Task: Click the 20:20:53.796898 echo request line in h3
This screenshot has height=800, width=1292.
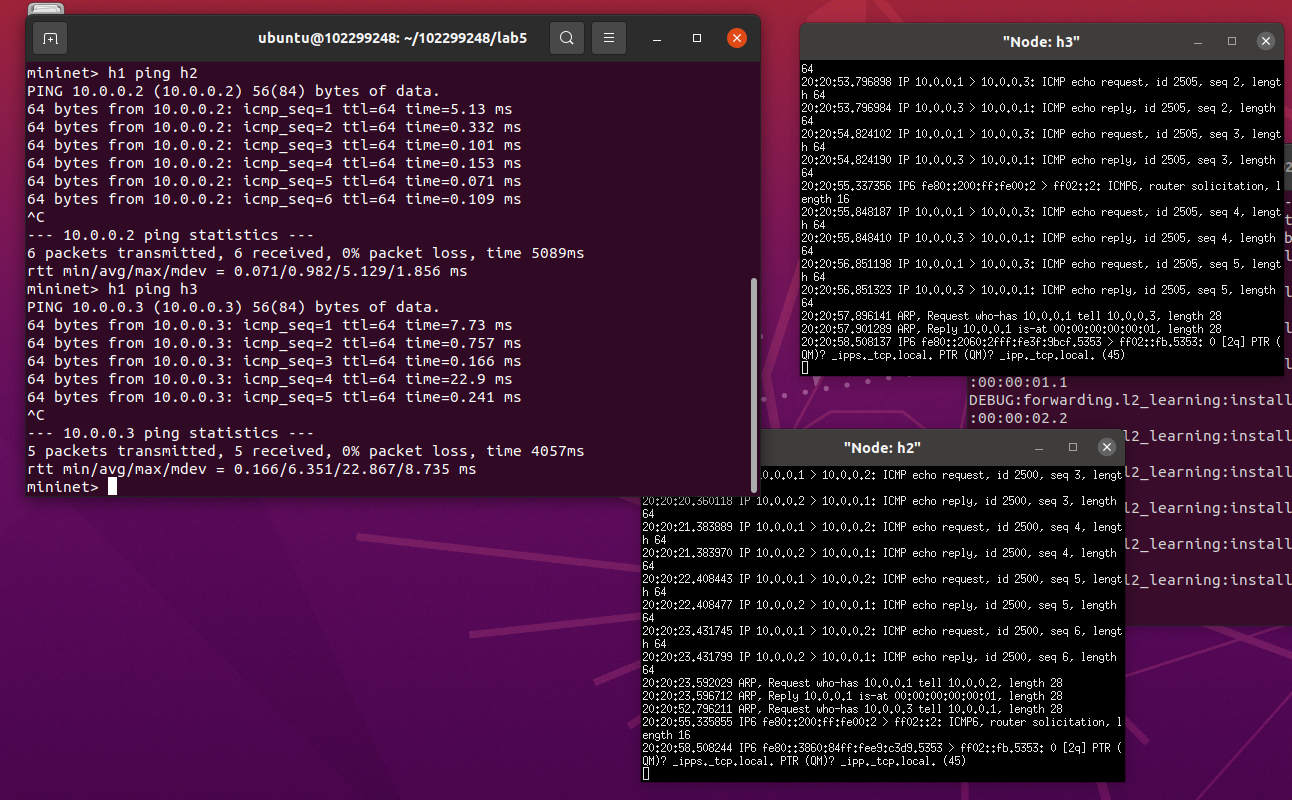Action: pyautogui.click(x=1041, y=88)
